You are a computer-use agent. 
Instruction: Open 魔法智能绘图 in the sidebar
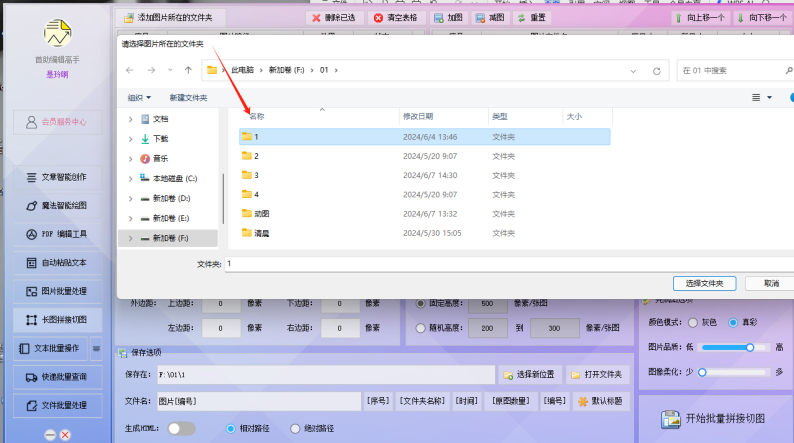pyautogui.click(x=58, y=206)
